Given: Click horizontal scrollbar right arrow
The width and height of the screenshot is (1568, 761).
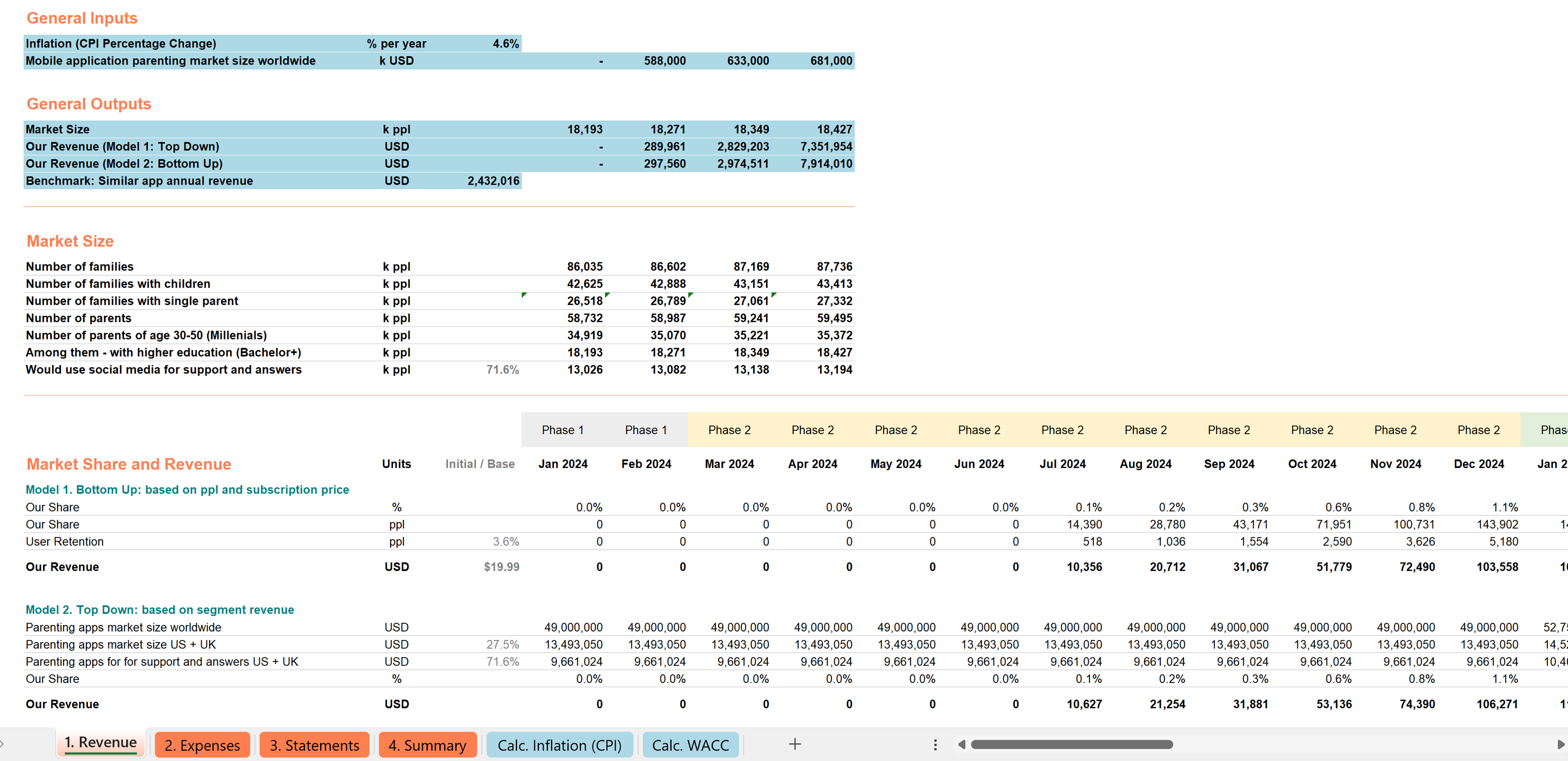Looking at the screenshot, I should 1561,745.
